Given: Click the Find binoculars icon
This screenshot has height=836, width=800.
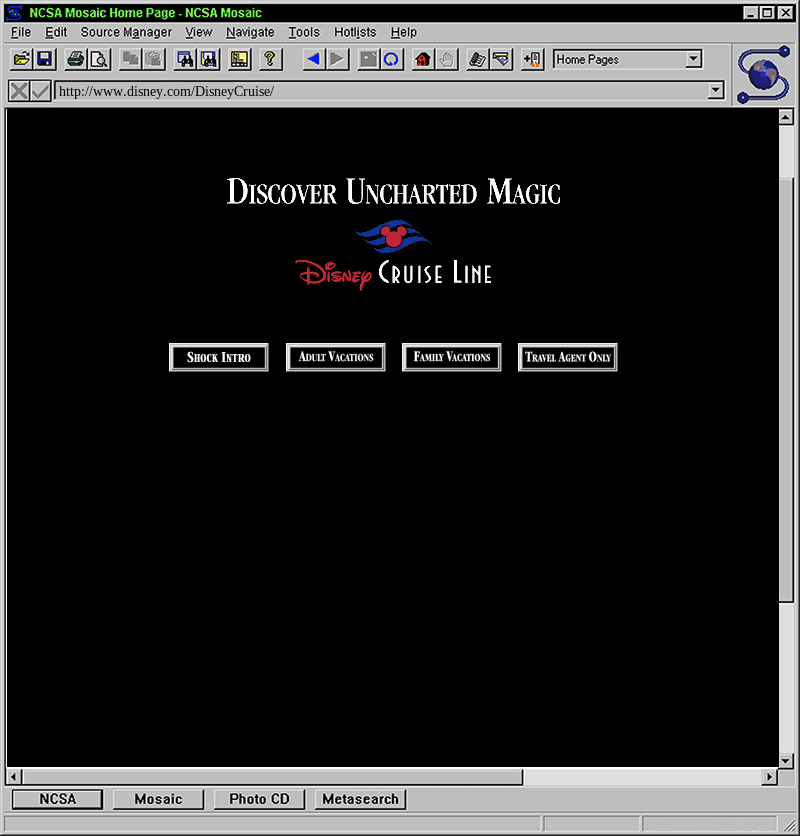Looking at the screenshot, I should [x=185, y=60].
